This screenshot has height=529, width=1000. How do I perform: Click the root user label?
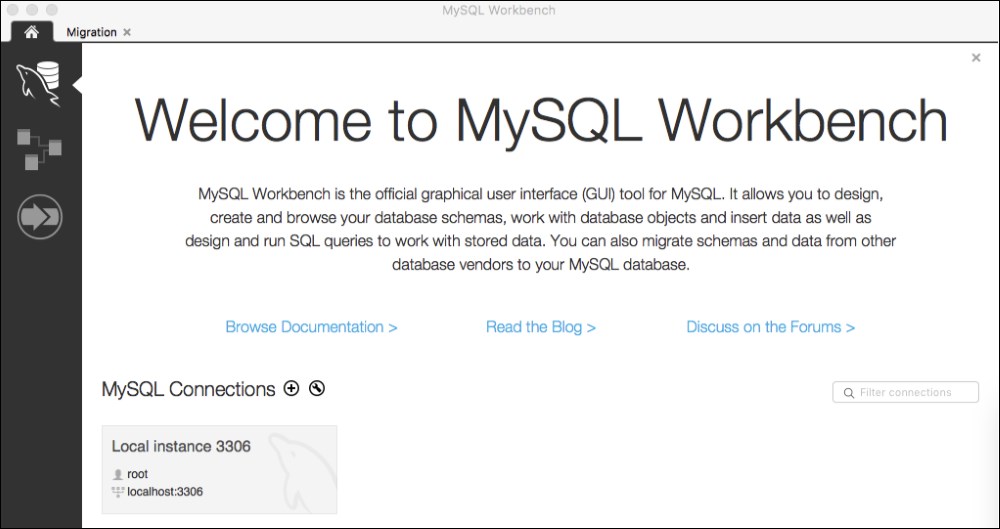pyautogui.click(x=138, y=474)
